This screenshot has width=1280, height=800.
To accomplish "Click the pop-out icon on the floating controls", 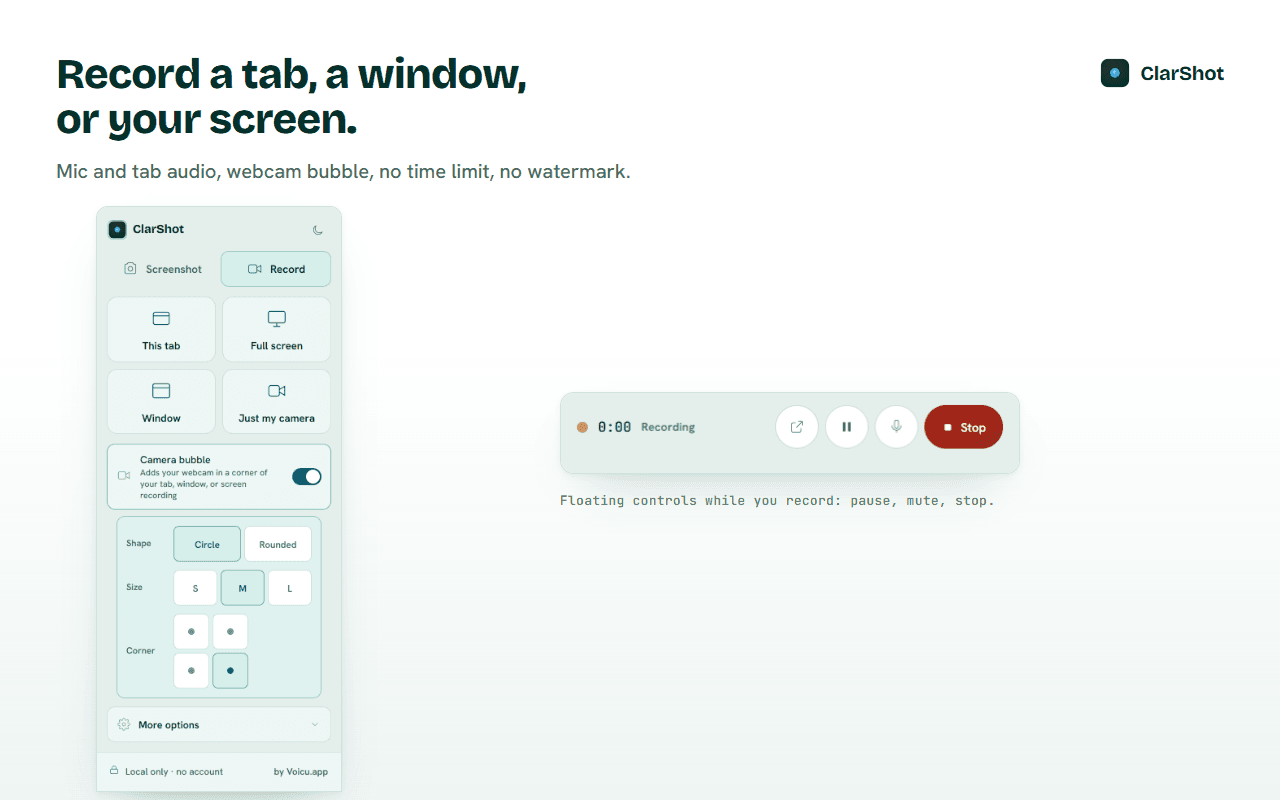I will click(797, 427).
